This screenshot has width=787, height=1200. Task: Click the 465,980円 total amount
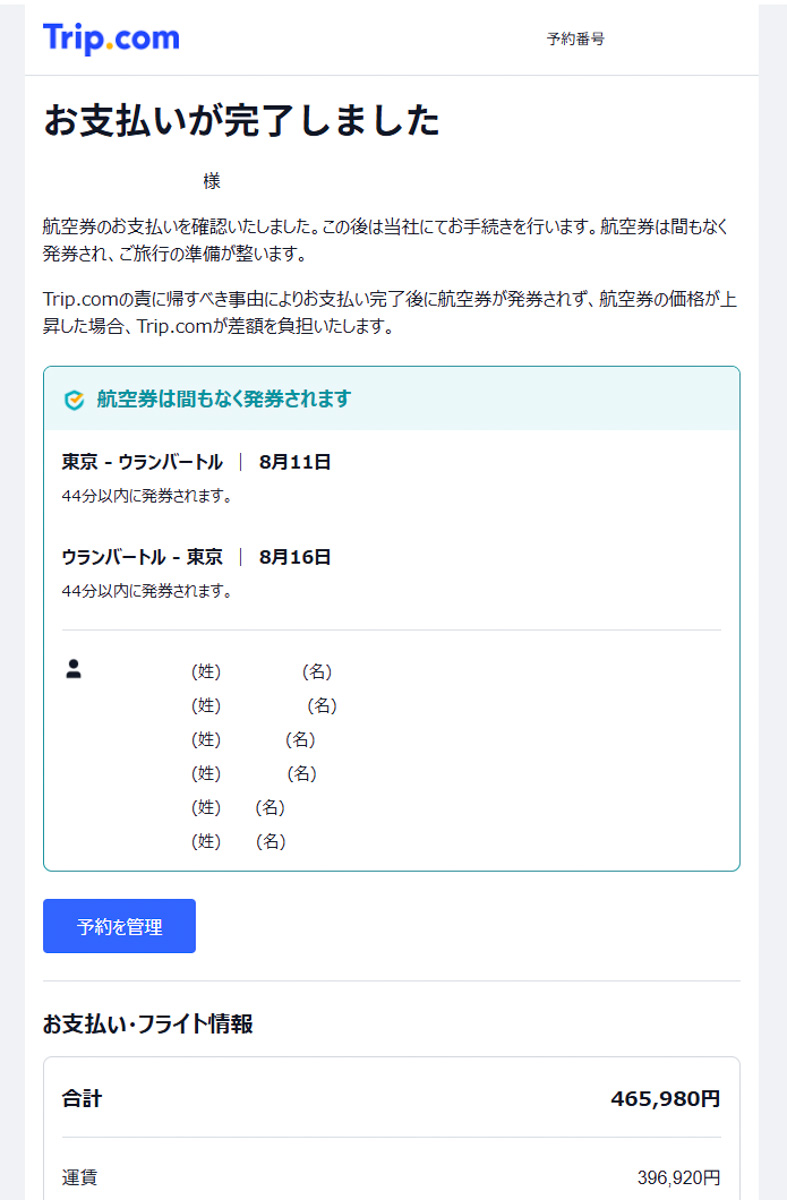click(665, 1099)
